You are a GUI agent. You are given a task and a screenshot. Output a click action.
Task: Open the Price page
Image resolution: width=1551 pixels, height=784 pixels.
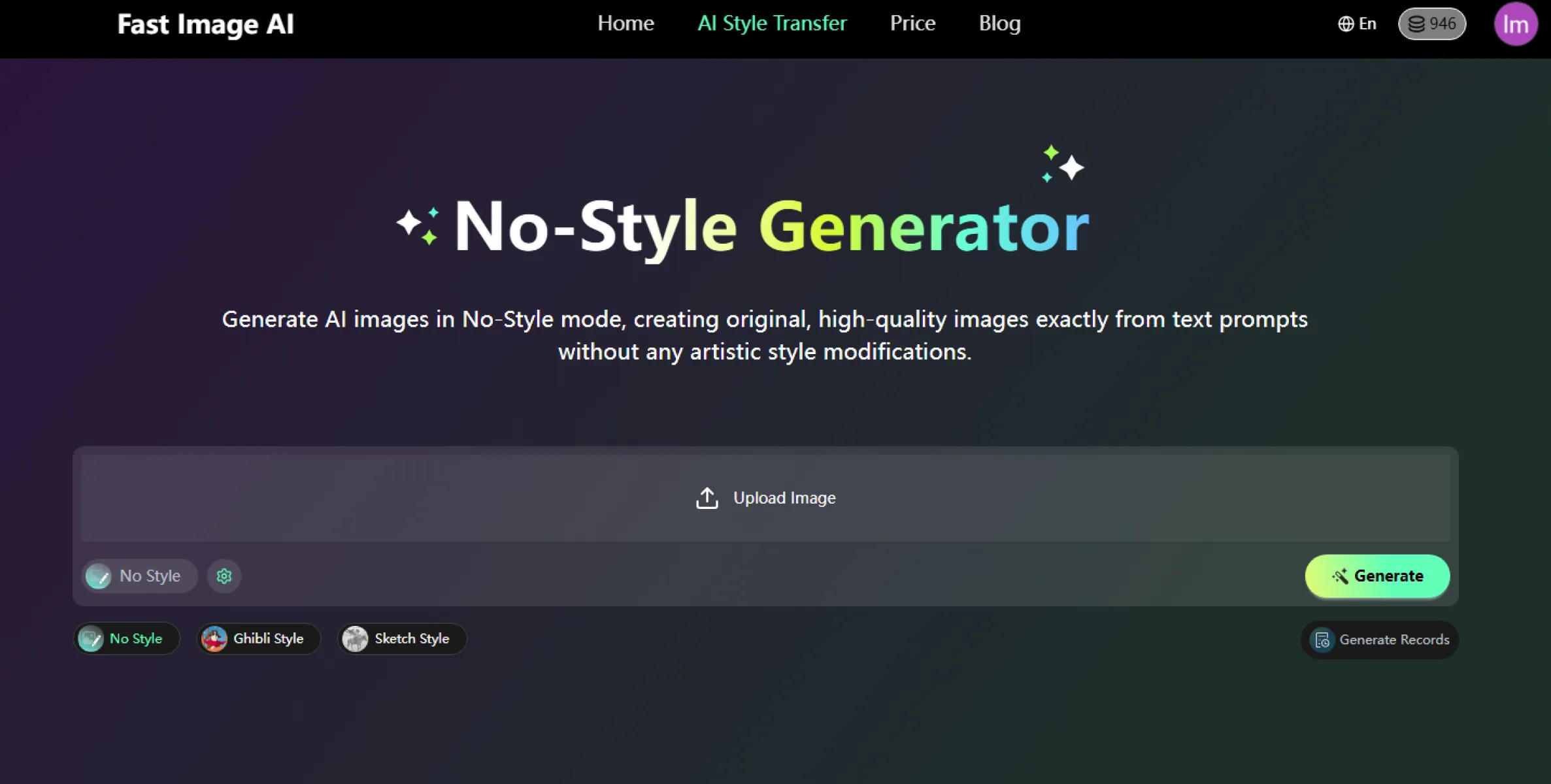click(912, 24)
